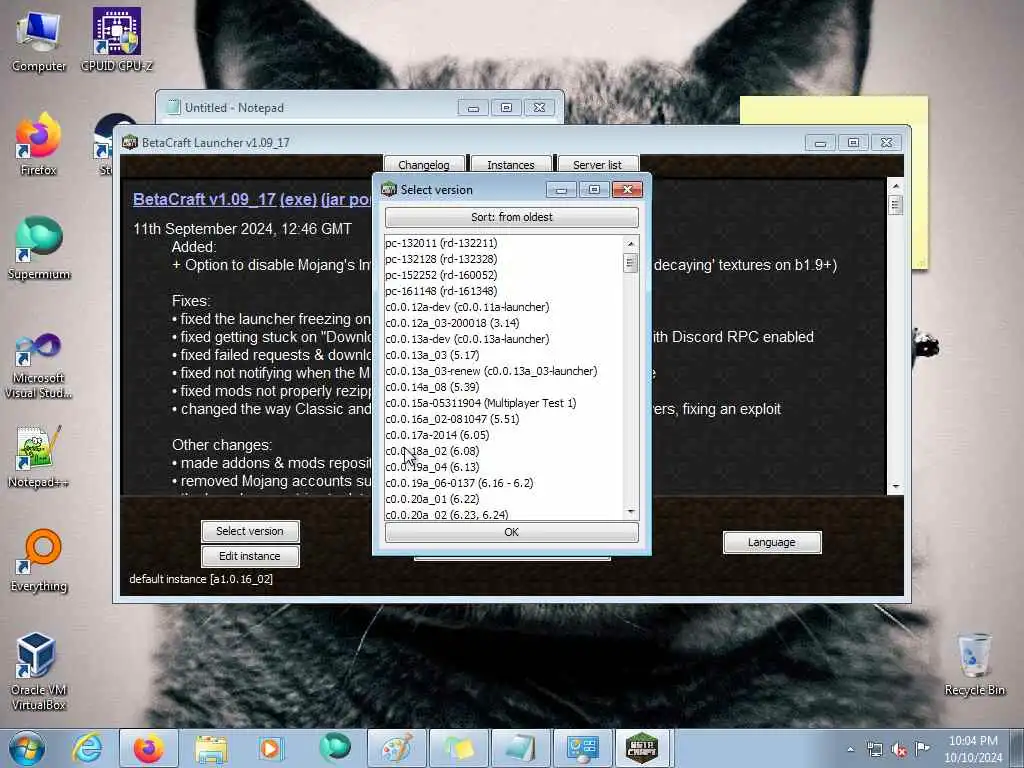Open the BetaCraft v1.09_17 (exe) link
This screenshot has height=768, width=1024.
point(225,199)
